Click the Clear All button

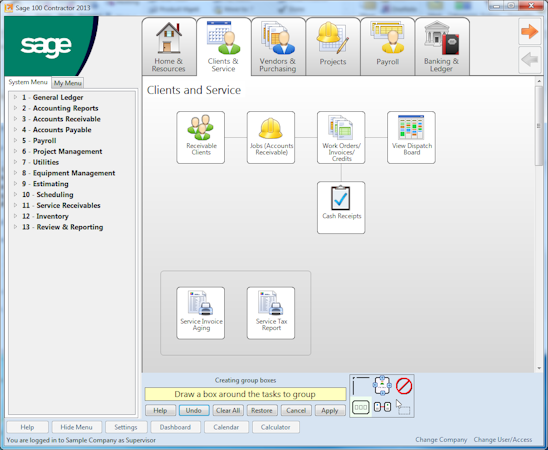pyautogui.click(x=228, y=410)
